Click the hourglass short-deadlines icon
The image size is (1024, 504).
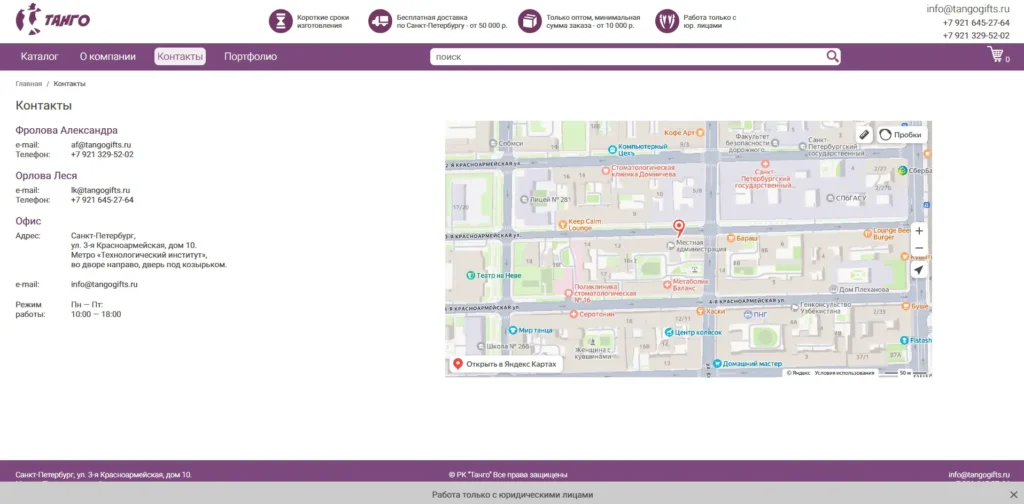pos(280,21)
